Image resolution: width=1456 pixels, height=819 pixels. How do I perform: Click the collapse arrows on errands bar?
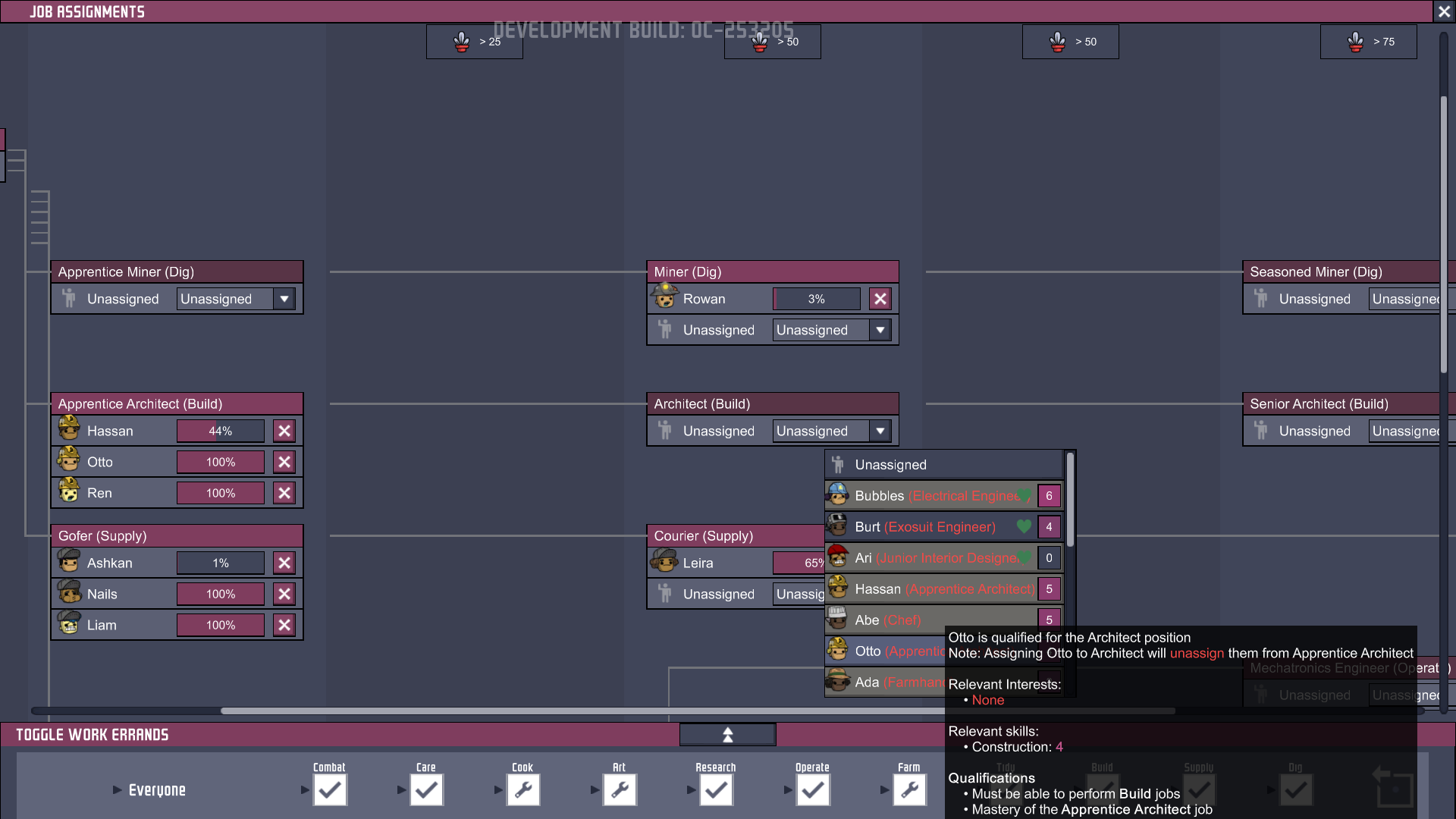click(727, 734)
